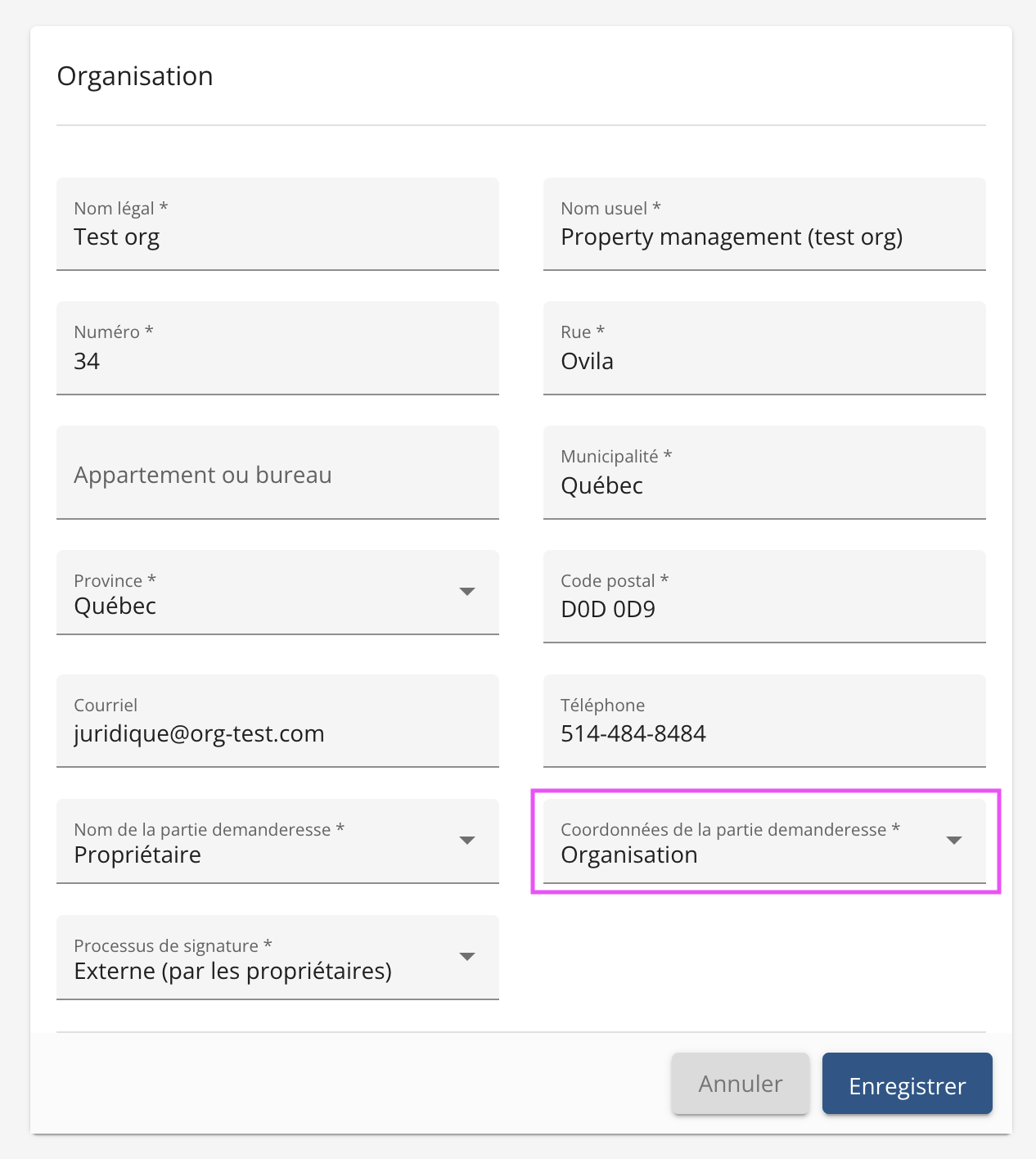Select the Numéro field containing 34
The height and width of the screenshot is (1159, 1036).
277,361
